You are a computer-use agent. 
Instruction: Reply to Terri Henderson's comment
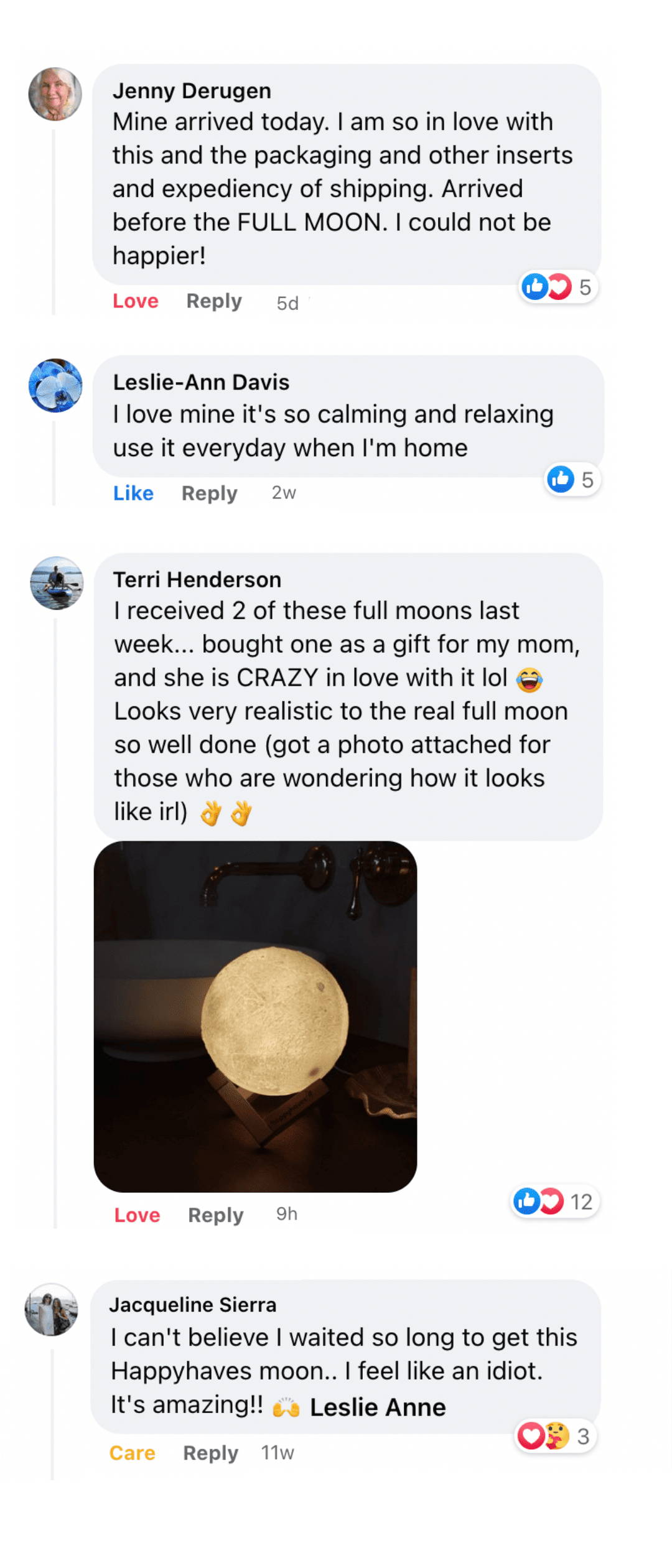coord(215,1215)
